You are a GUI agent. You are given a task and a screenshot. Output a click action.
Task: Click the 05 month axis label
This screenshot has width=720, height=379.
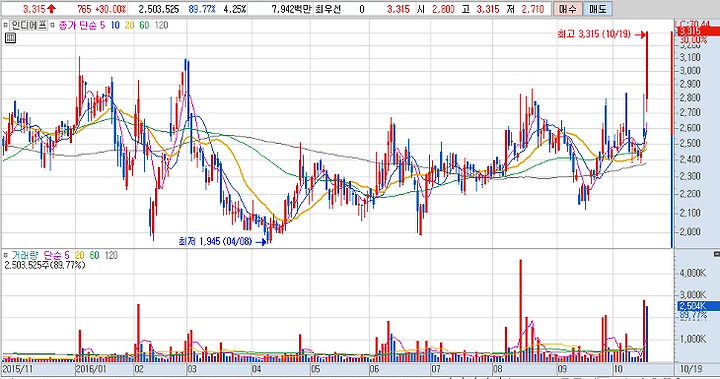coord(315,369)
